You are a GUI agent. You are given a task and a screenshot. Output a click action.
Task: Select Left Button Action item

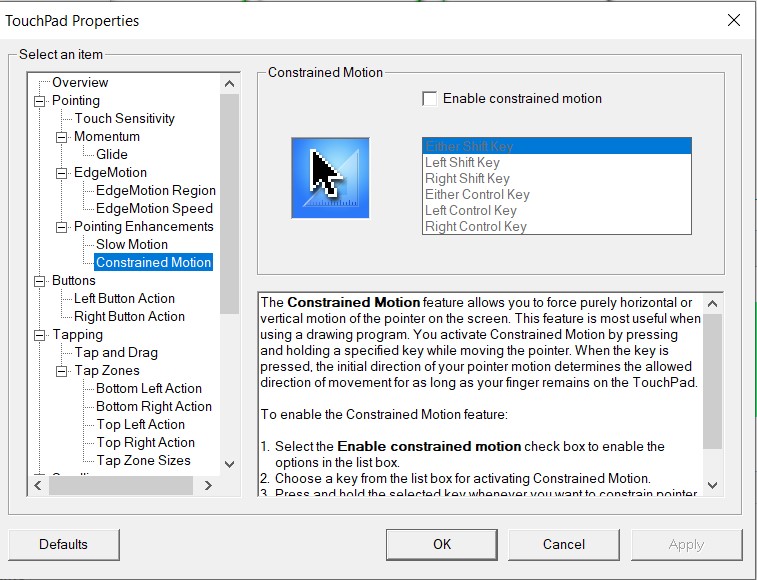[x=124, y=298]
